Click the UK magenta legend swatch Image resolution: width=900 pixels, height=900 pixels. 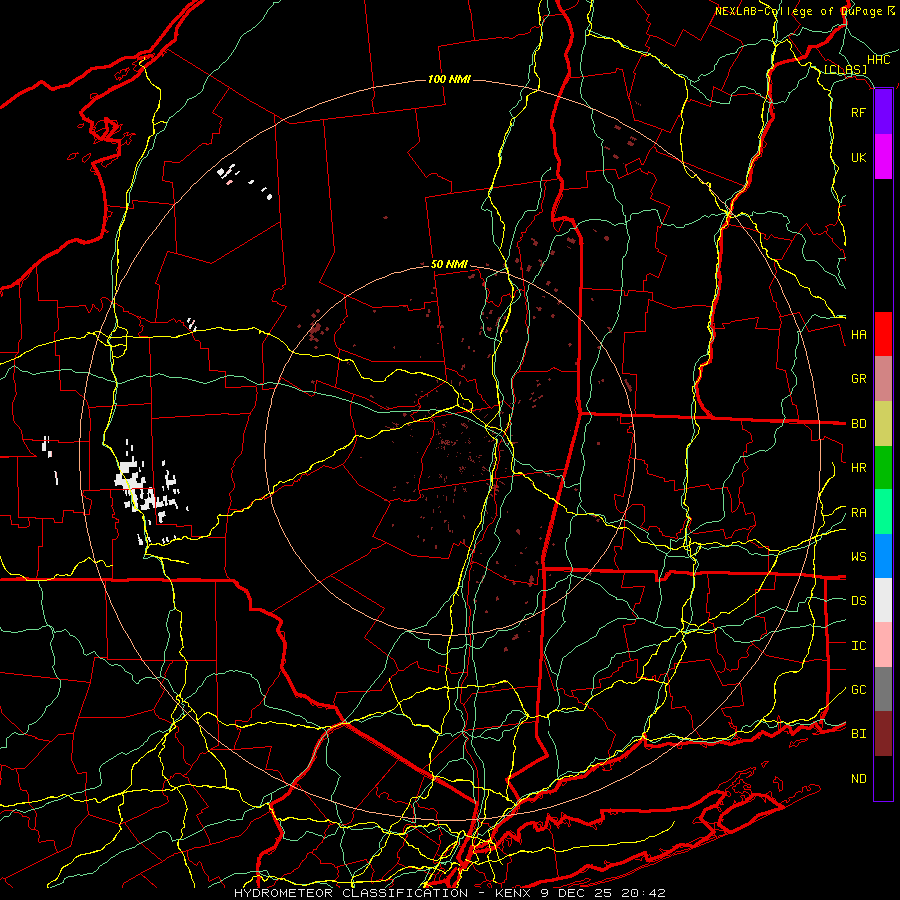(883, 157)
